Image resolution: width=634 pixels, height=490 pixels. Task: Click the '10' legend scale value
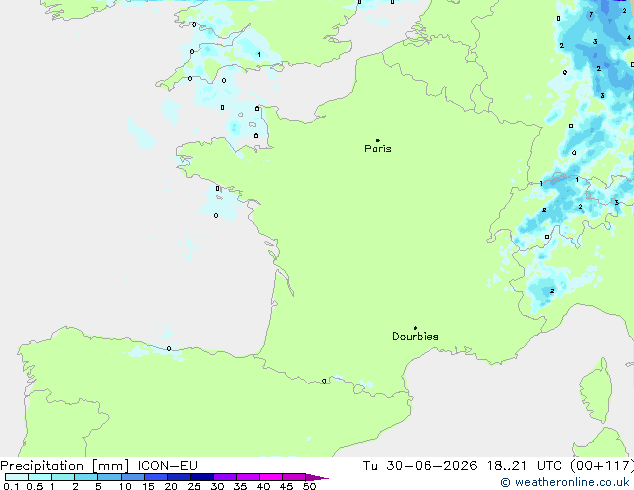(x=125, y=486)
